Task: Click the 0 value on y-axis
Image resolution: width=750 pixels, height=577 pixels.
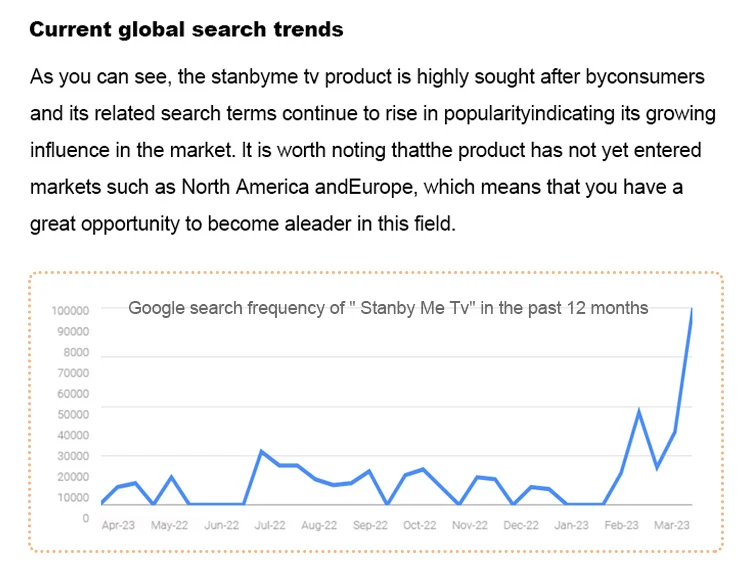Action: 86,518
